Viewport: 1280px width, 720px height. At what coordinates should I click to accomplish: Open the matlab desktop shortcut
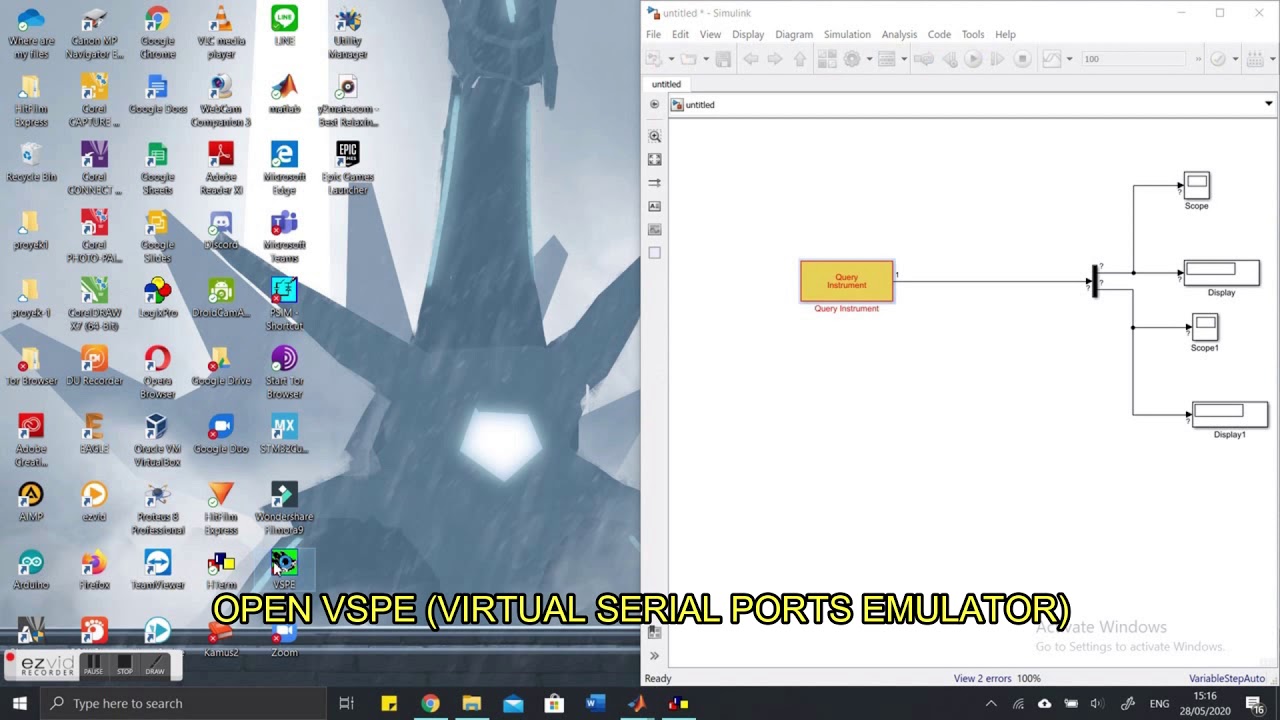284,93
